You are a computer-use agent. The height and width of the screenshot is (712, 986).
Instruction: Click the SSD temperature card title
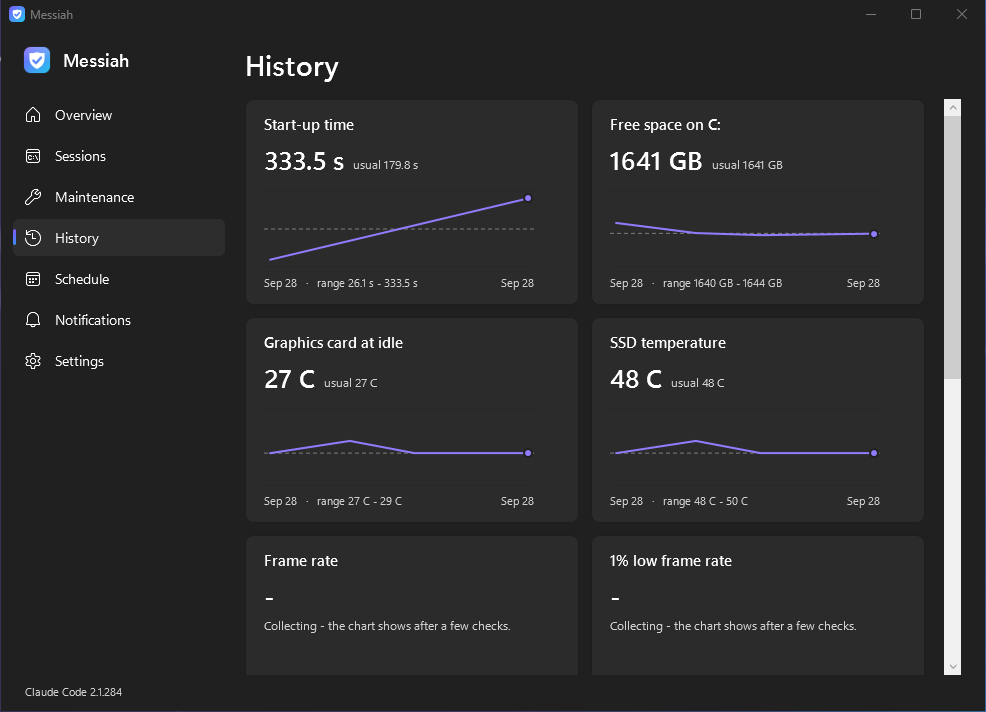[x=667, y=343]
